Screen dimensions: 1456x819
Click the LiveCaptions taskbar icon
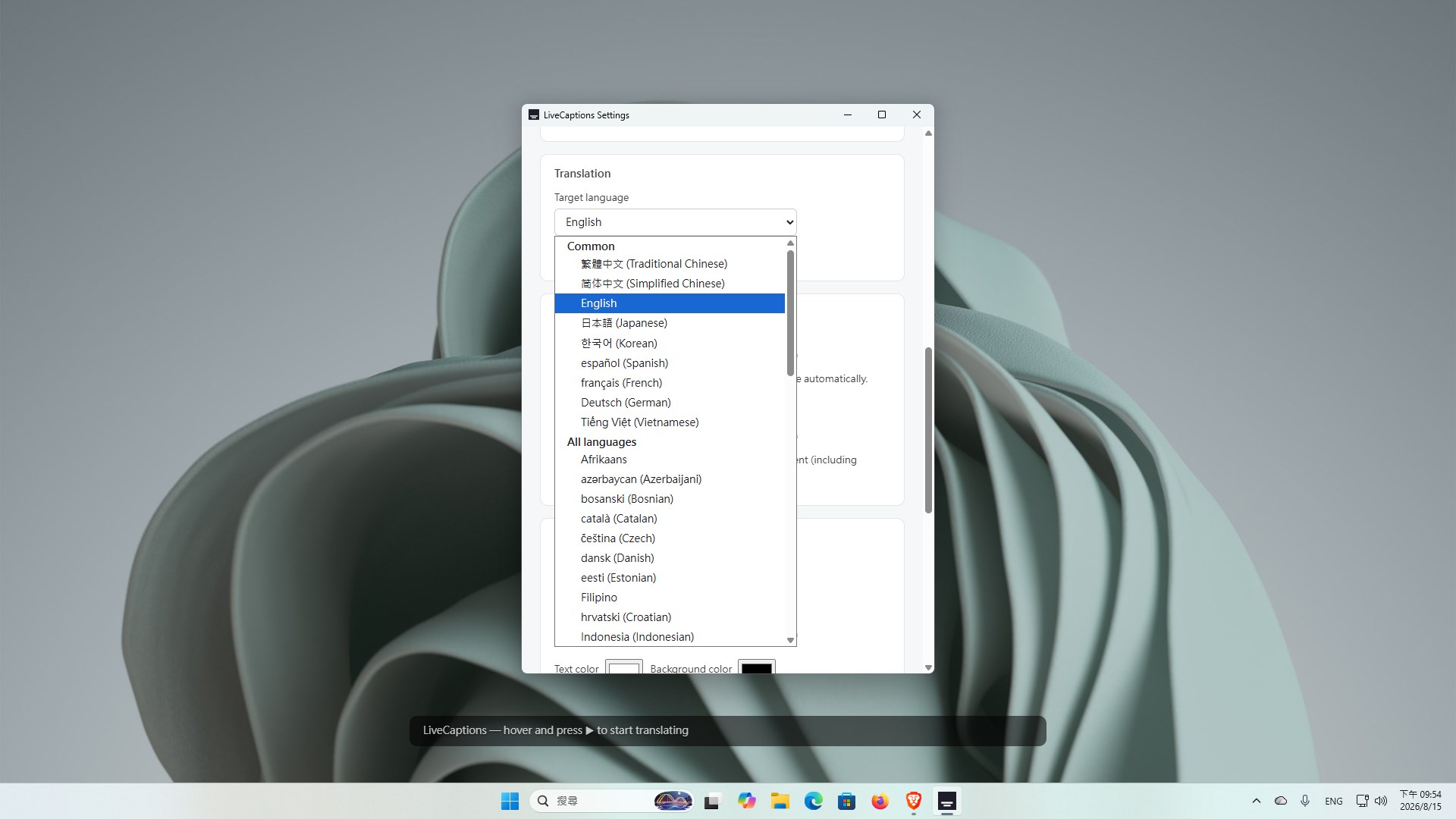(x=946, y=801)
